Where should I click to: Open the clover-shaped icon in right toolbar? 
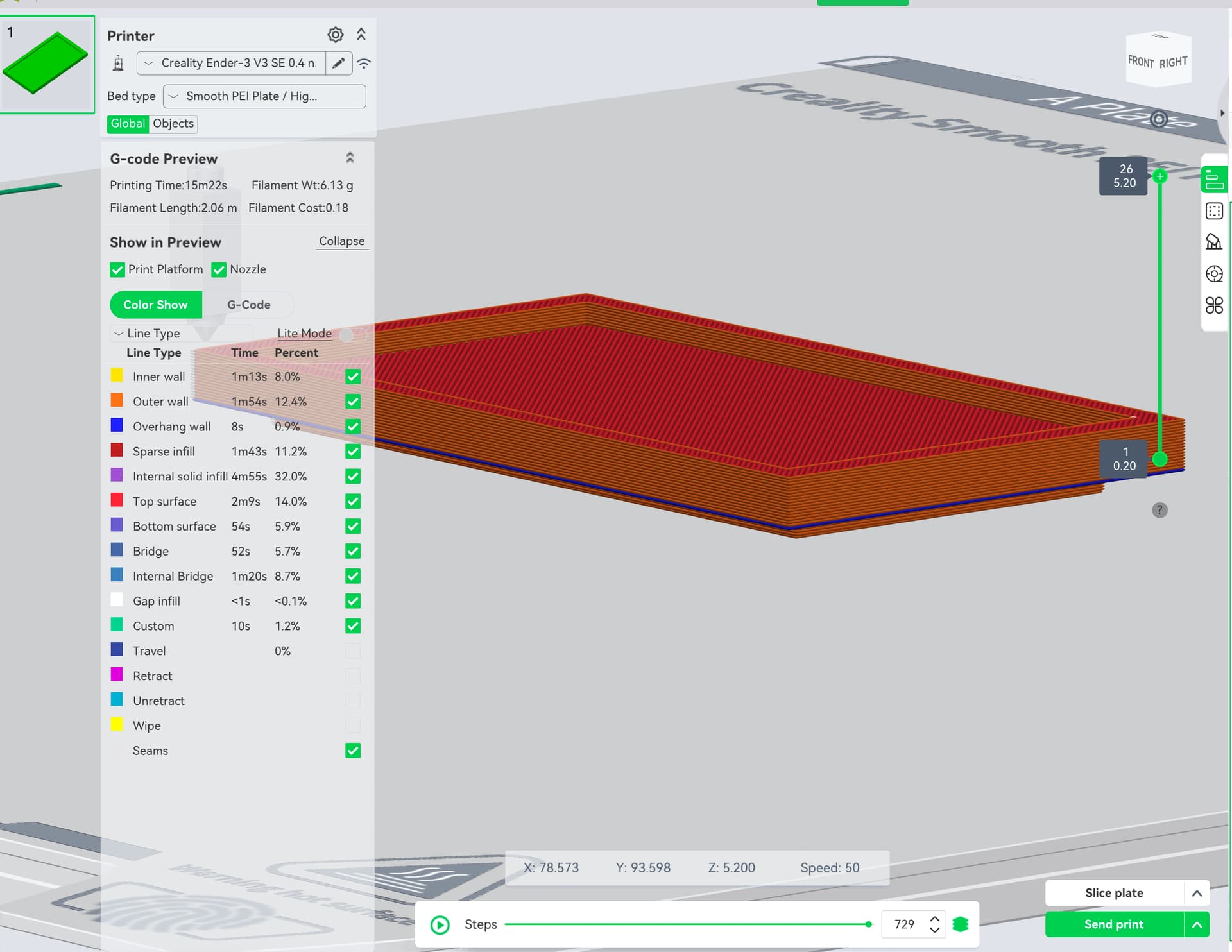pos(1214,305)
